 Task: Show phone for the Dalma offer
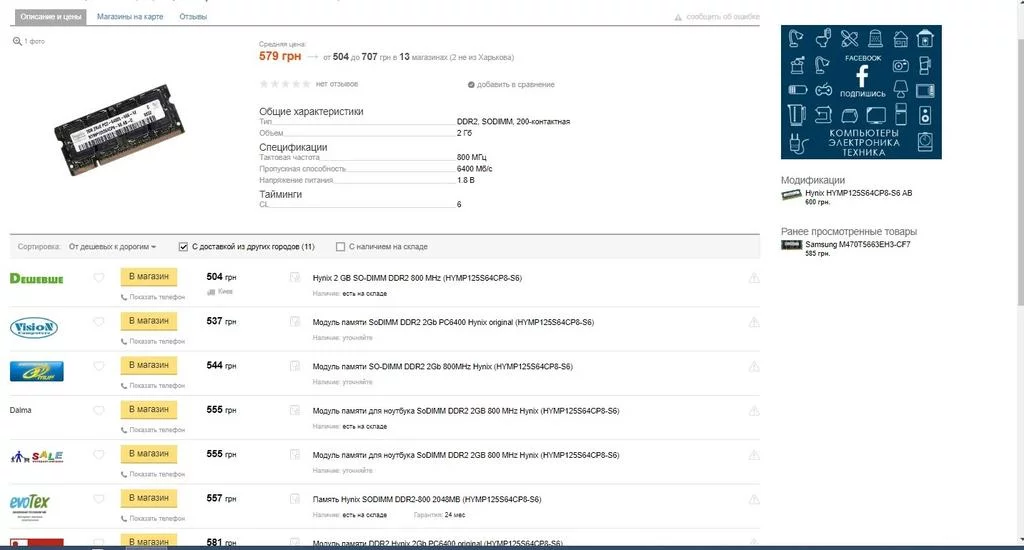[153, 430]
